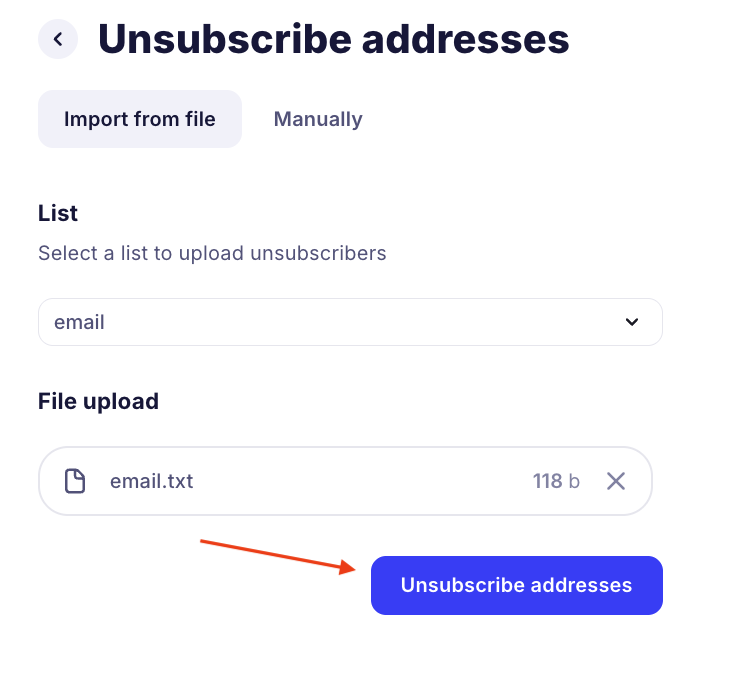Go back using the left chevron icon
Screen dimensions: 732x698
(58, 39)
